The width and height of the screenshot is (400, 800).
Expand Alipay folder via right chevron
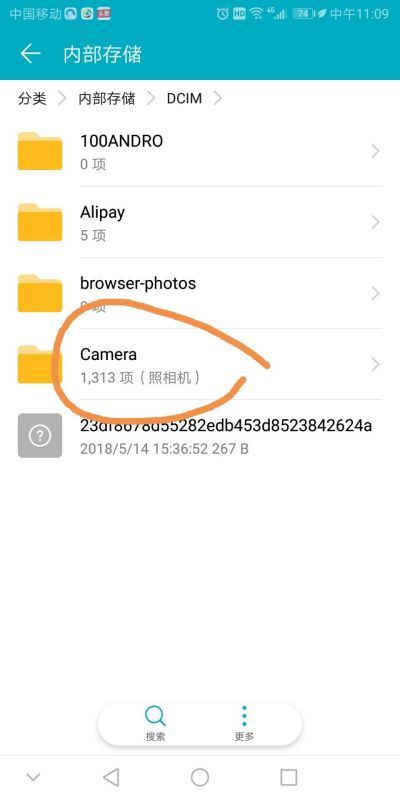[376, 222]
